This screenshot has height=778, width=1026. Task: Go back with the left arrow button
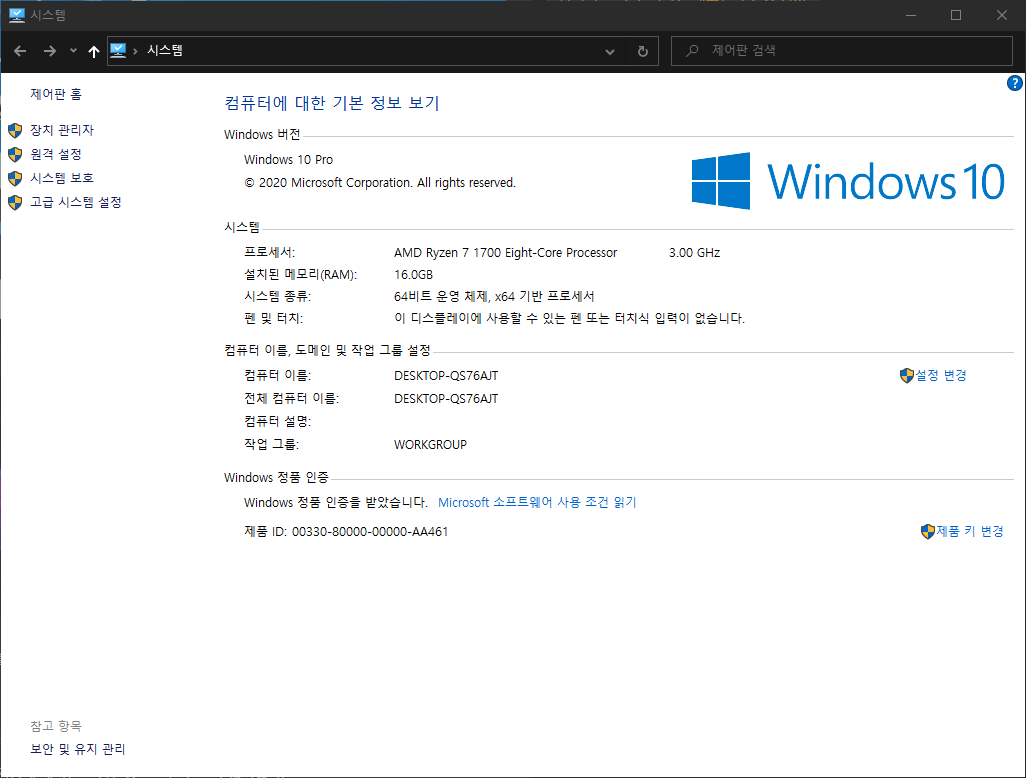[20, 51]
